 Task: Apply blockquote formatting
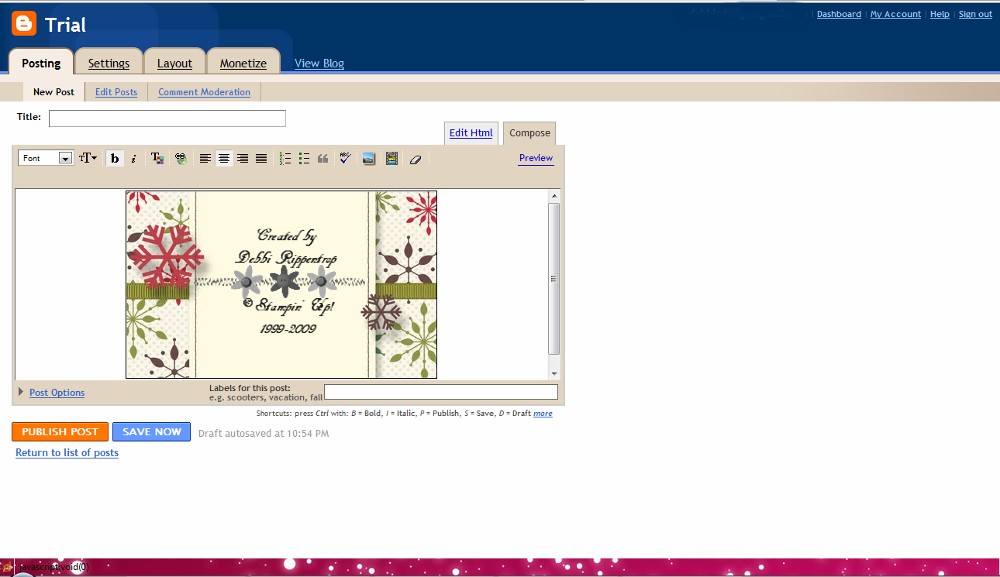pyautogui.click(x=323, y=159)
